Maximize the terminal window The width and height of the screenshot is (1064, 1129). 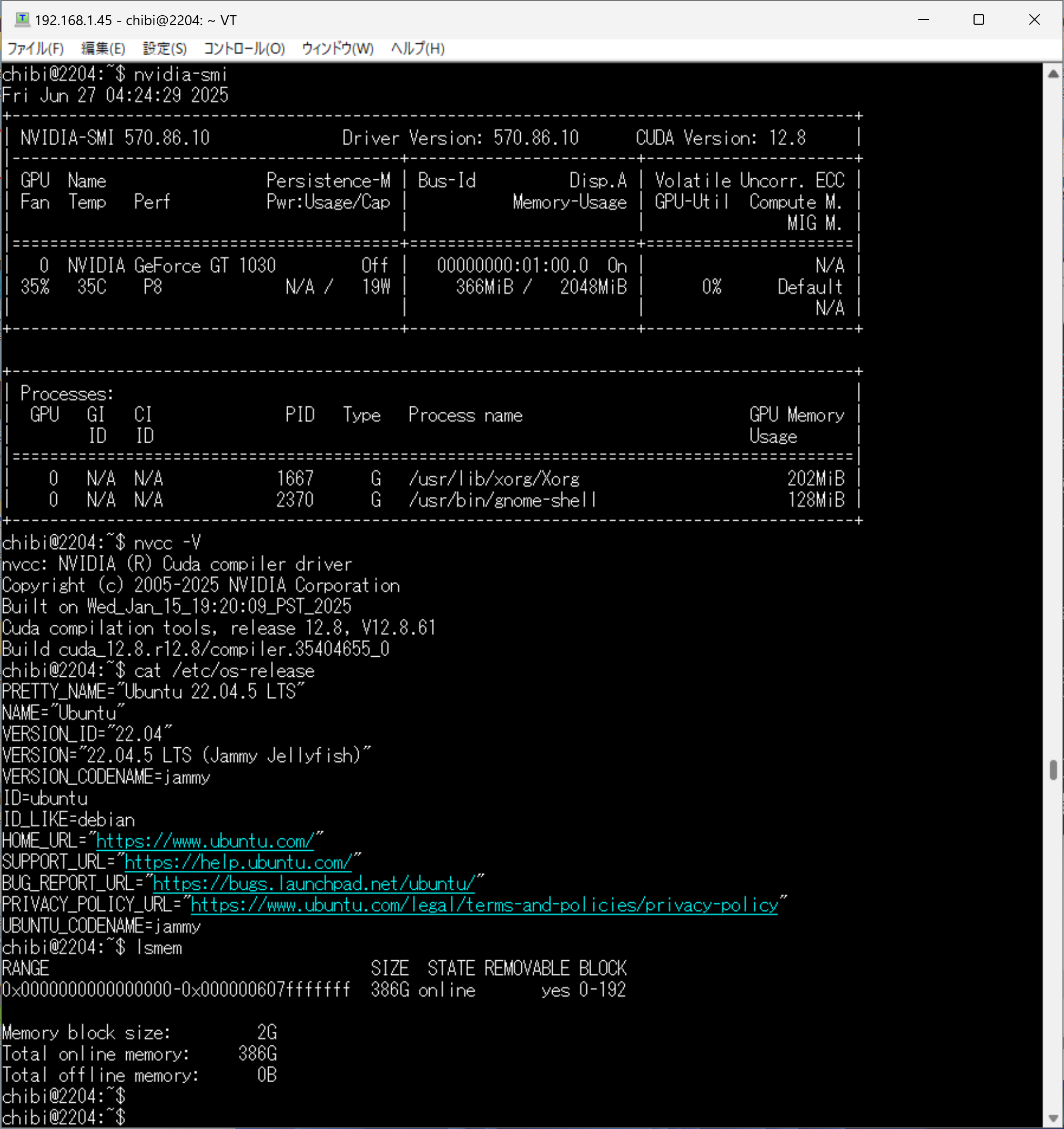click(978, 20)
